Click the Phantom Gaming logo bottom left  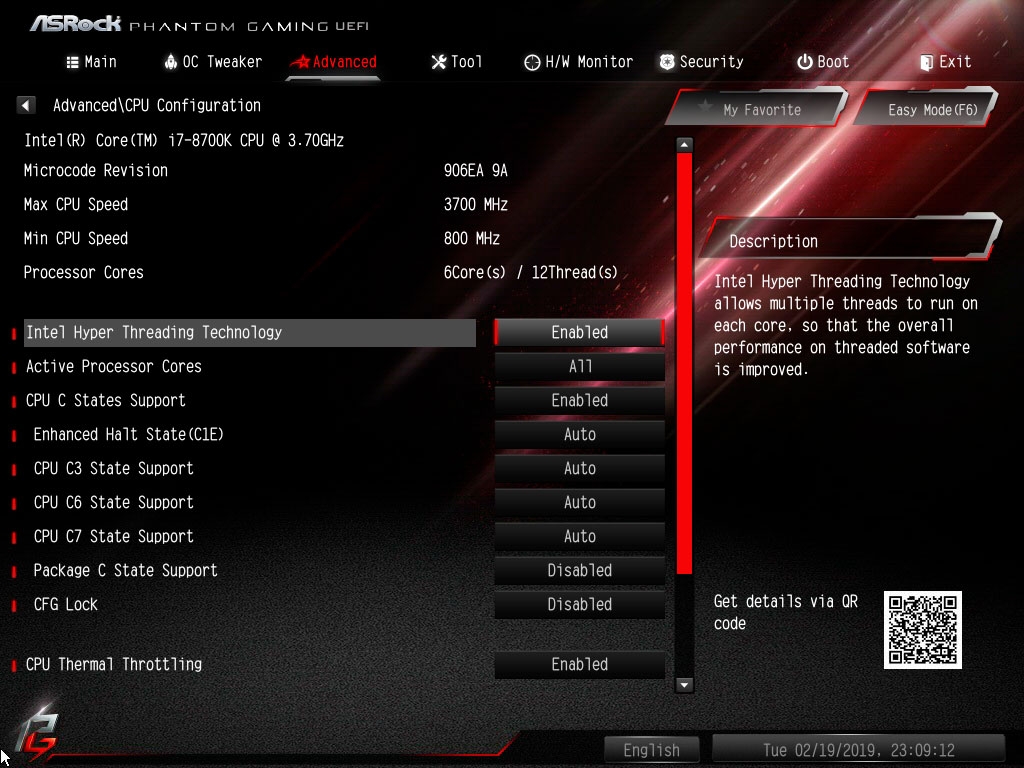click(37, 733)
